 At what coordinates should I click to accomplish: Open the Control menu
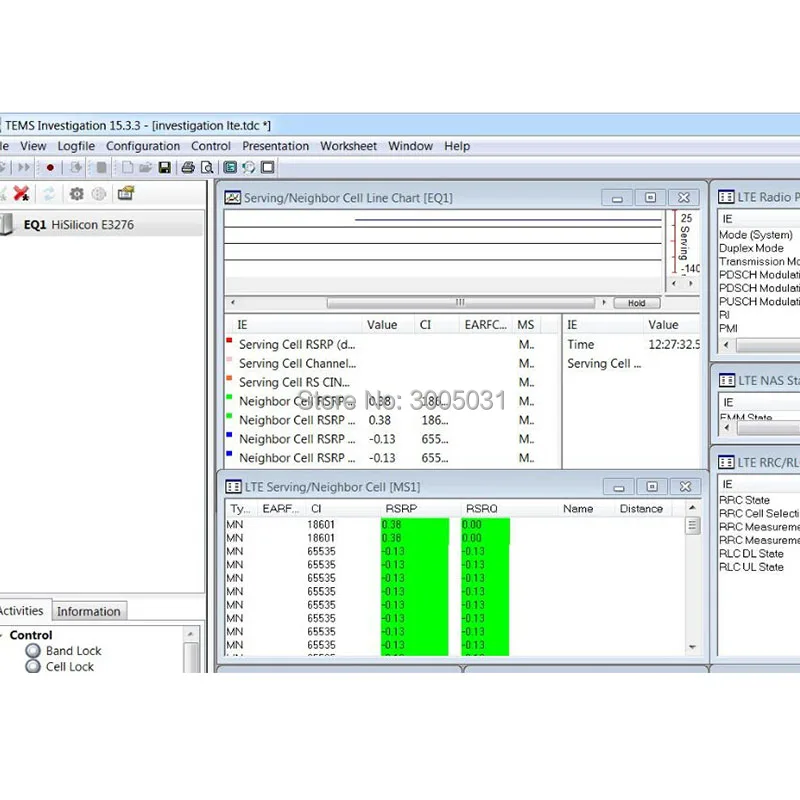[x=211, y=146]
